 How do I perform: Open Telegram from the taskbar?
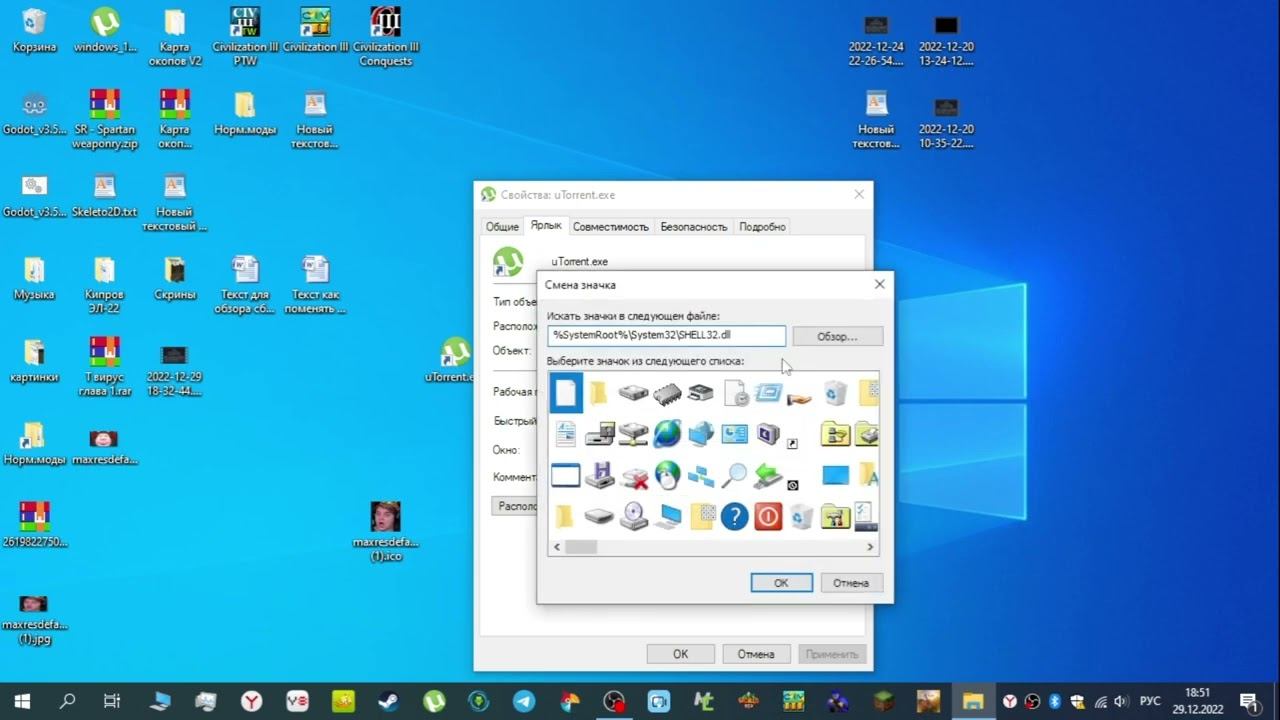[524, 701]
